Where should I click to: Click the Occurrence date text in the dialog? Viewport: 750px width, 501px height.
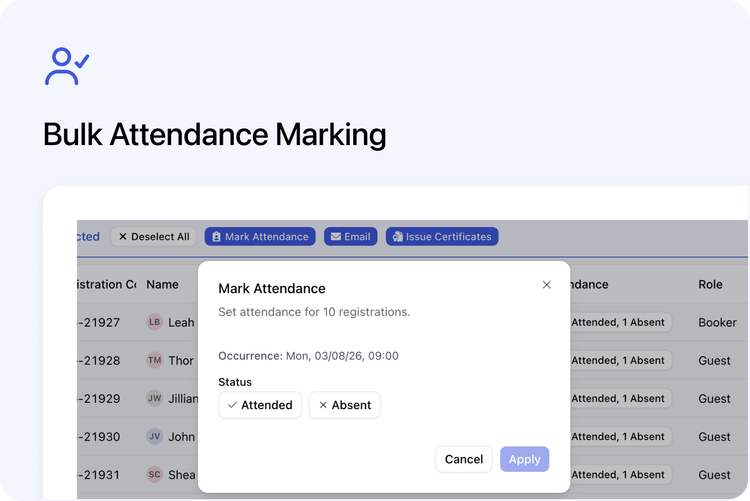pos(308,356)
